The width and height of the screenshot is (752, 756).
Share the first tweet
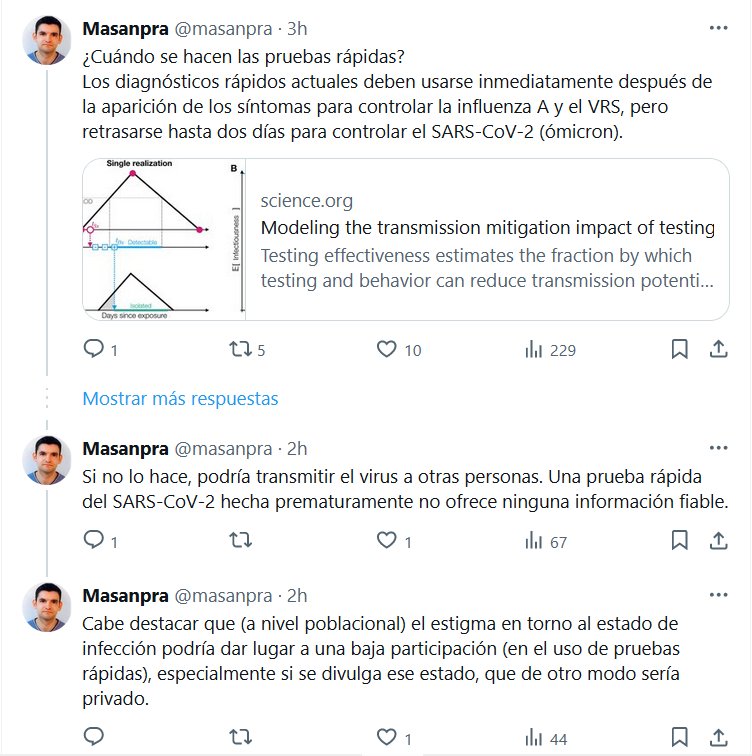tap(717, 349)
